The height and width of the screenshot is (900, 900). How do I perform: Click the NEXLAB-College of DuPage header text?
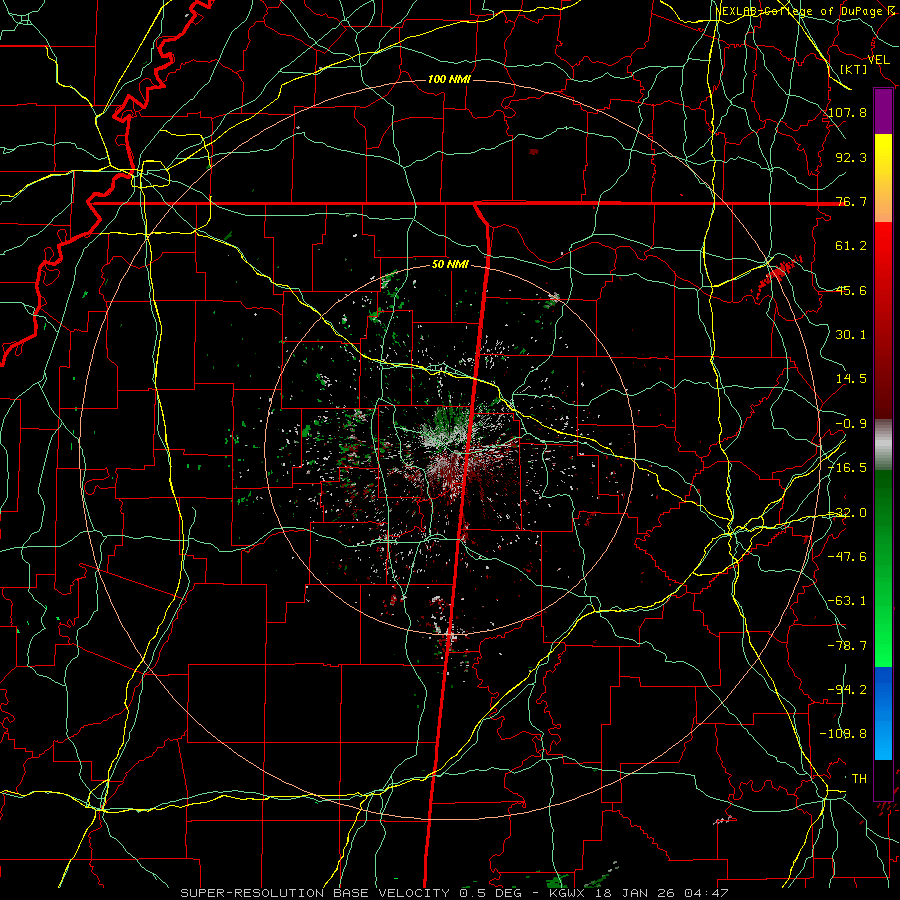coord(804,11)
